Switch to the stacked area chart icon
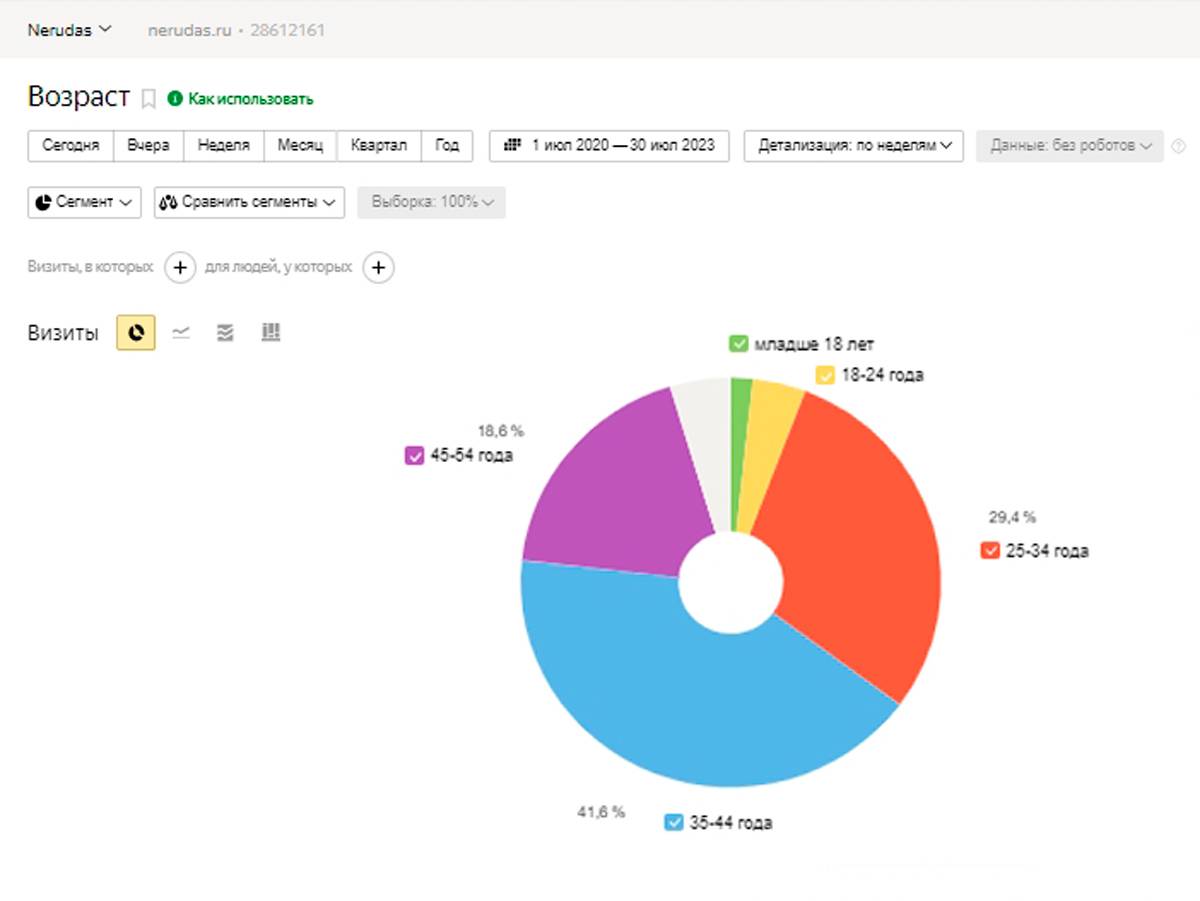 pyautogui.click(x=225, y=333)
